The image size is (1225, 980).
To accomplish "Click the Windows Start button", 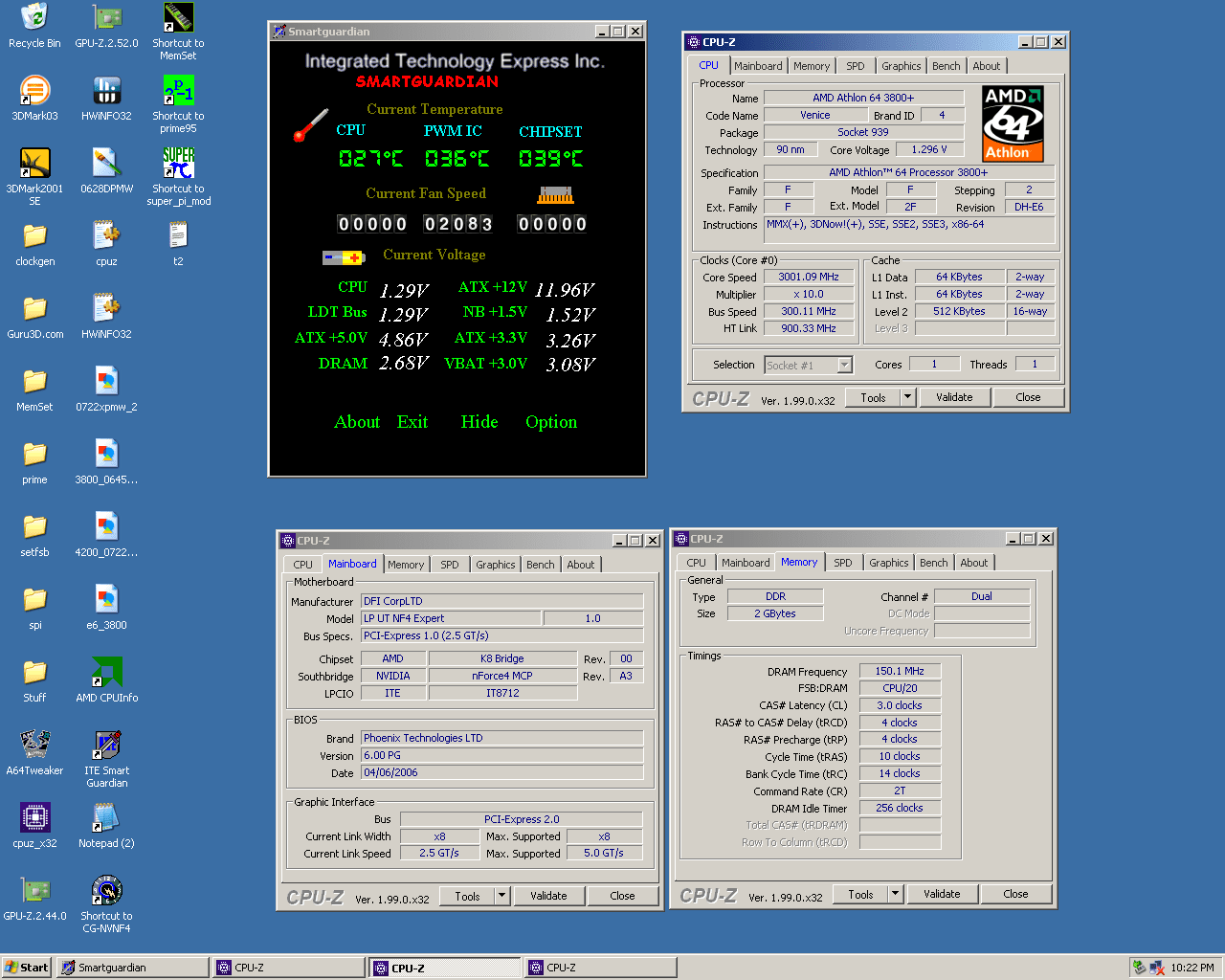I will pos(26,968).
